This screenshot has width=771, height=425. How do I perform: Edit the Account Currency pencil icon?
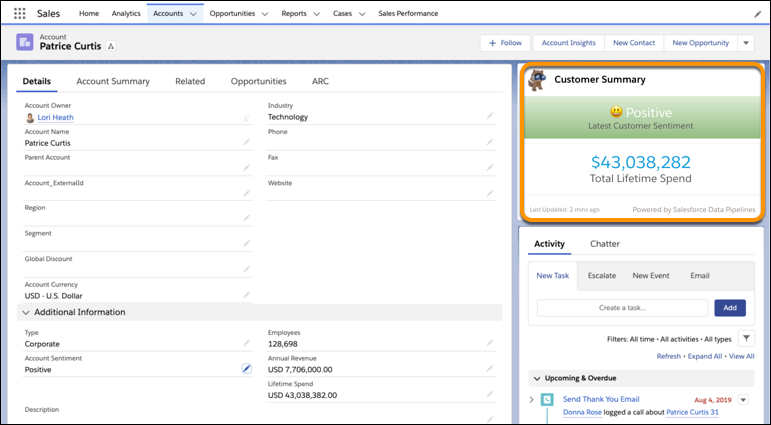(246, 295)
